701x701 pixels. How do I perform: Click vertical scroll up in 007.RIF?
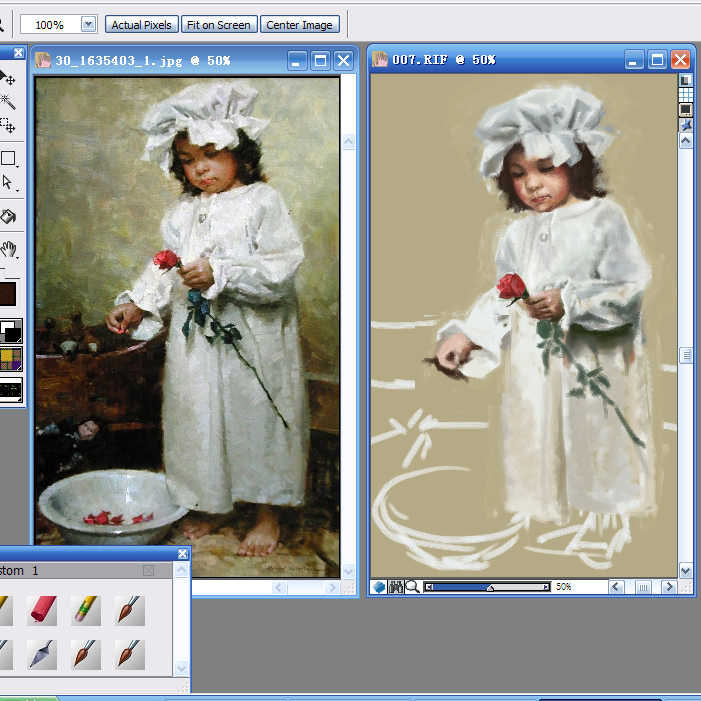point(686,141)
